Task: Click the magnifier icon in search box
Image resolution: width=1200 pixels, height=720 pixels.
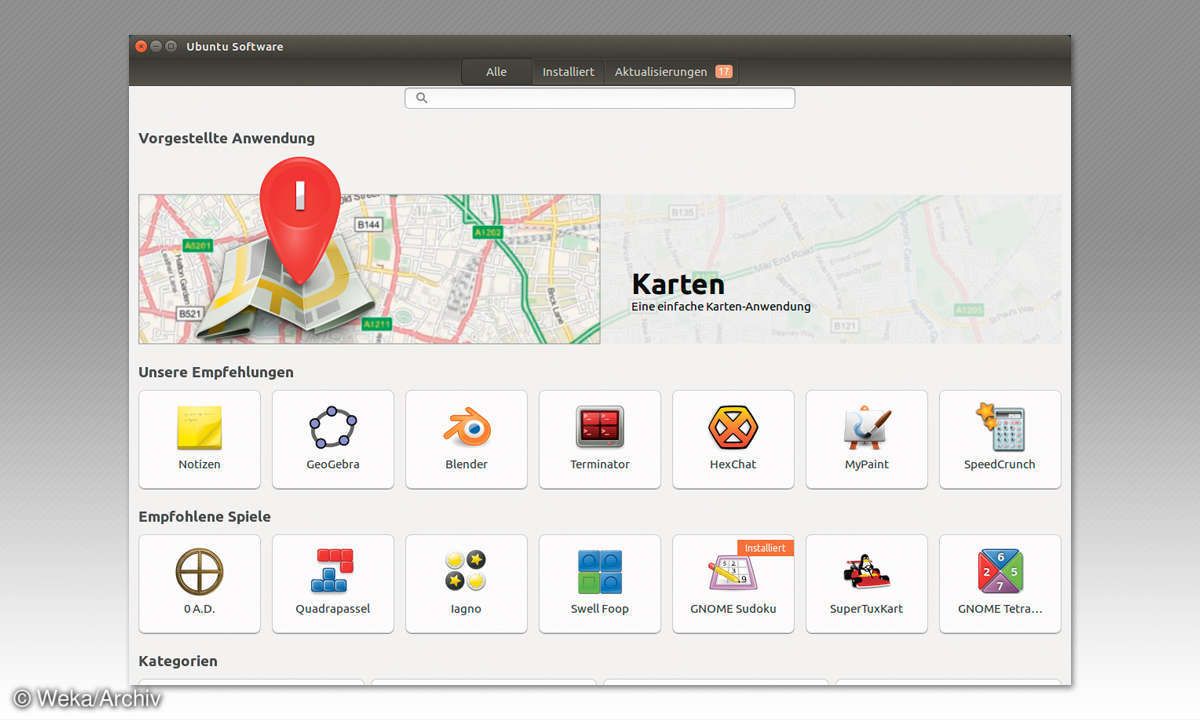Action: (x=421, y=98)
